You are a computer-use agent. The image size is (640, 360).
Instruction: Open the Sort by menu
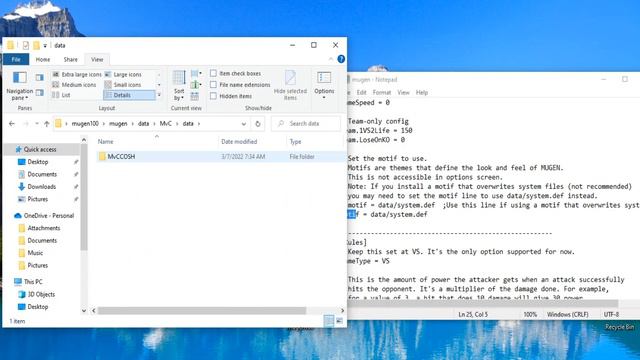(x=179, y=86)
